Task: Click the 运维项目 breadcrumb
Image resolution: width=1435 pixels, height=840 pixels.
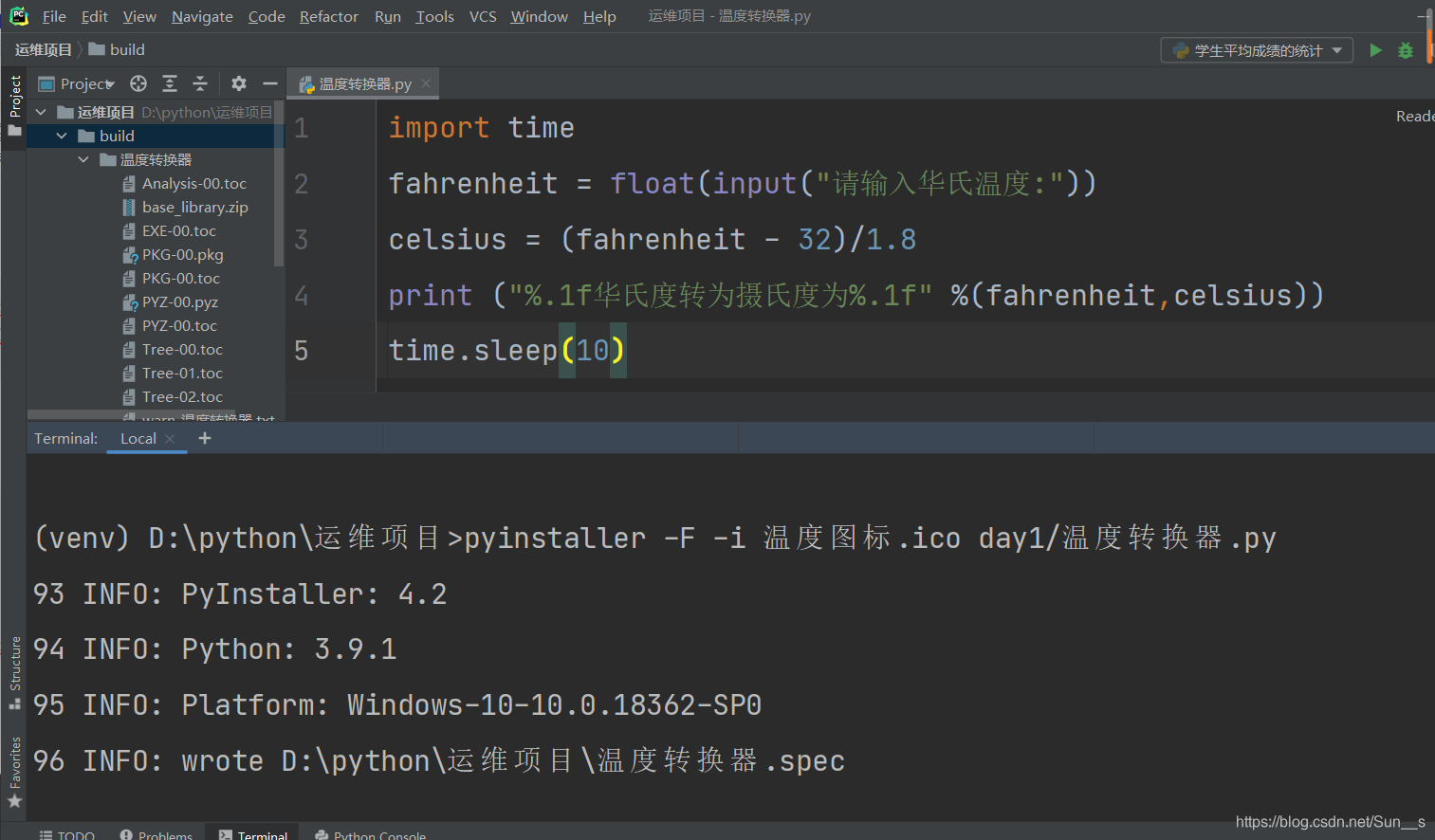Action: 44,49
